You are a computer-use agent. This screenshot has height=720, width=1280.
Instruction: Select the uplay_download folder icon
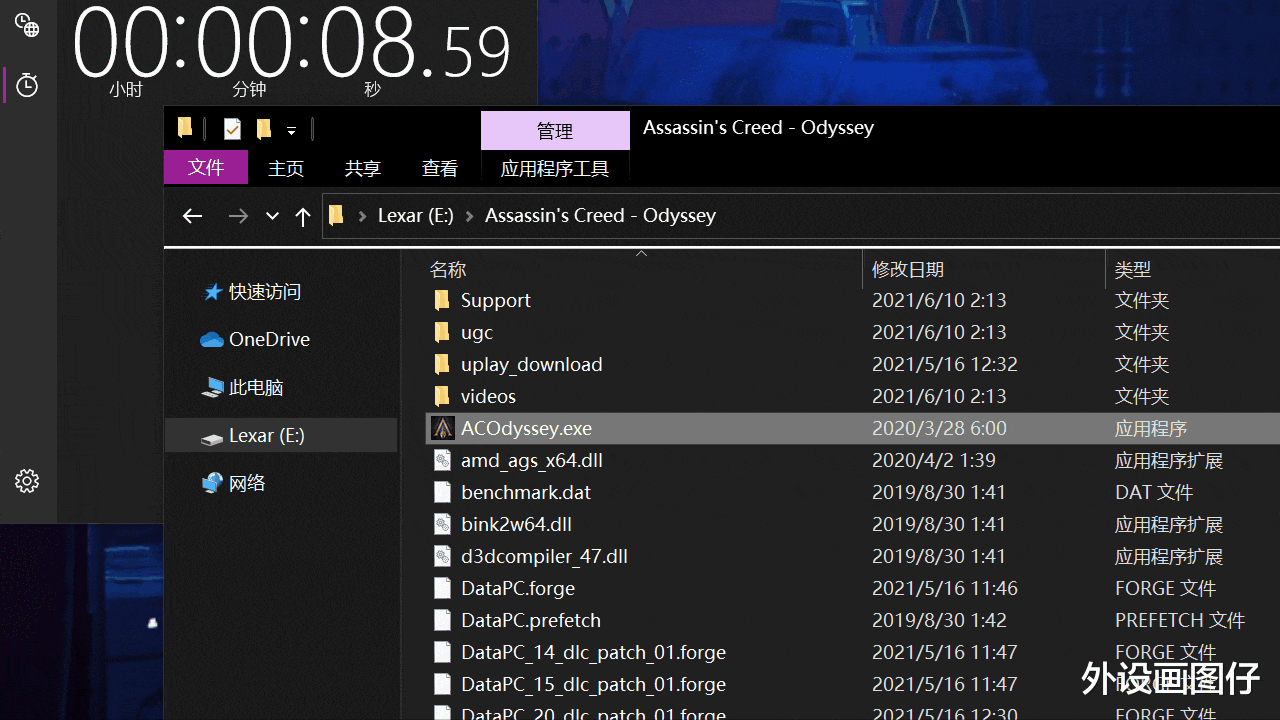[443, 364]
